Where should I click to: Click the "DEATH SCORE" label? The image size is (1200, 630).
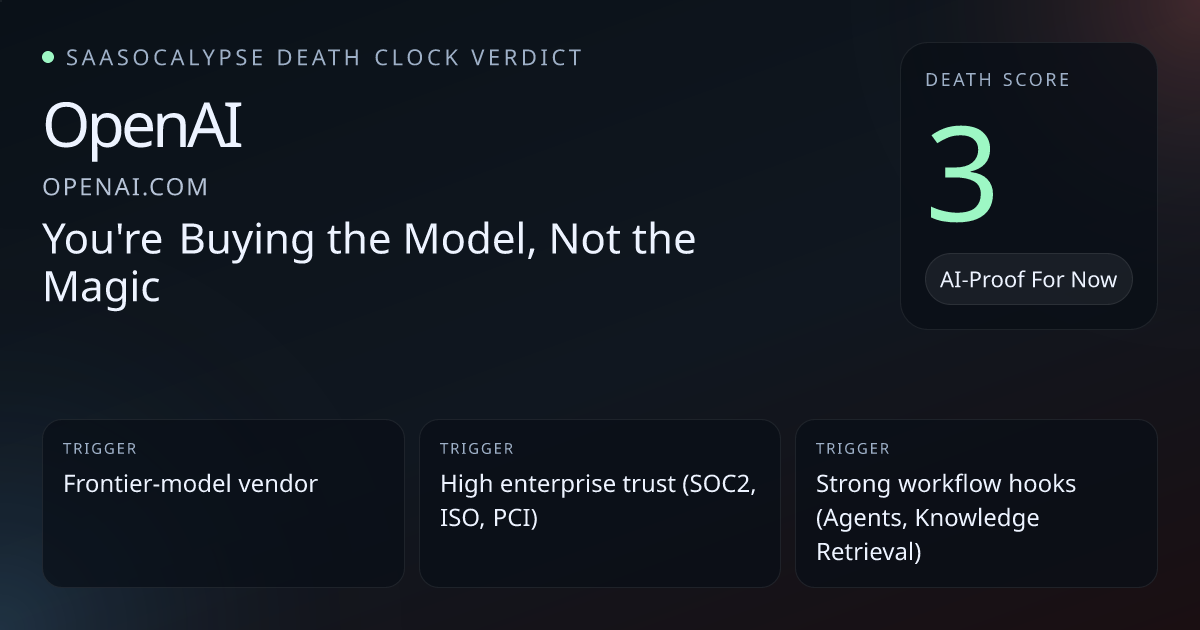point(997,80)
